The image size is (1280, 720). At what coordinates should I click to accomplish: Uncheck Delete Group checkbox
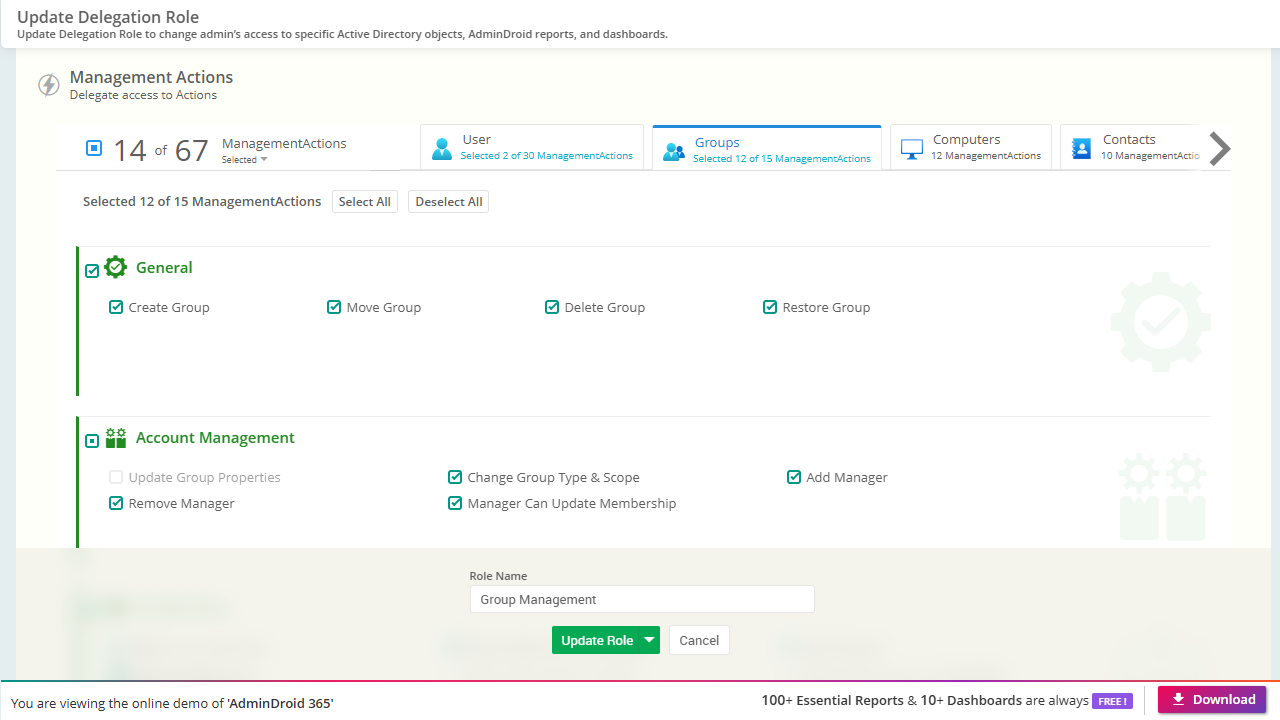tap(552, 307)
